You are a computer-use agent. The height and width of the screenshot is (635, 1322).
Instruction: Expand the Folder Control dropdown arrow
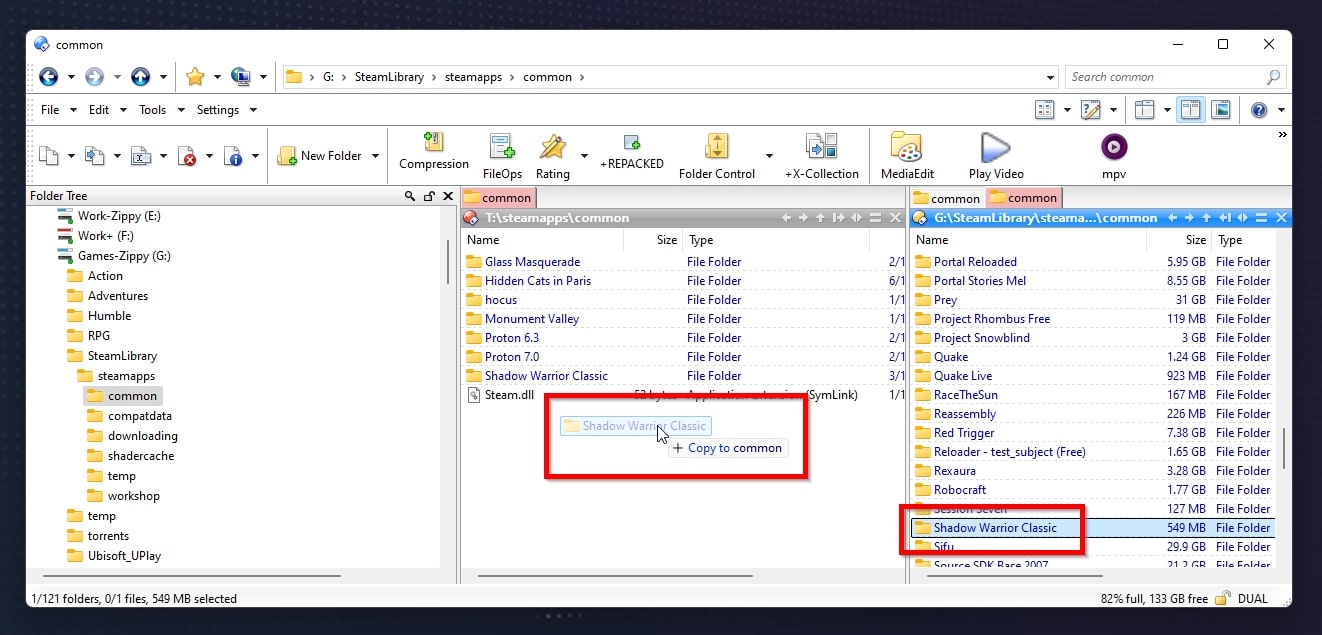pos(769,156)
